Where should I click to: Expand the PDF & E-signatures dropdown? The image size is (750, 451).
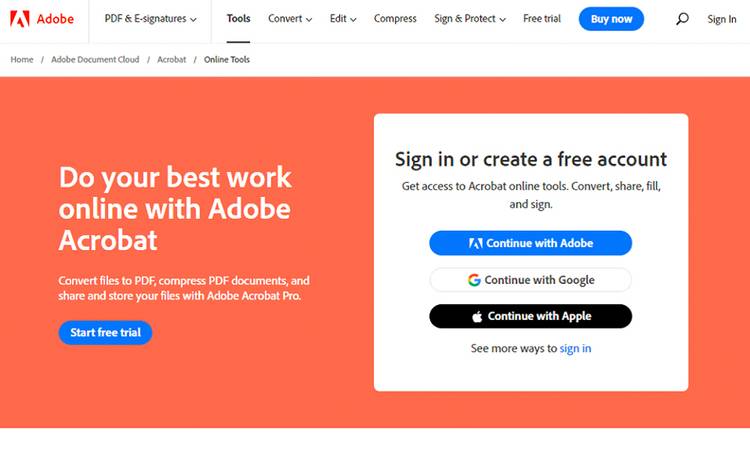[151, 19]
